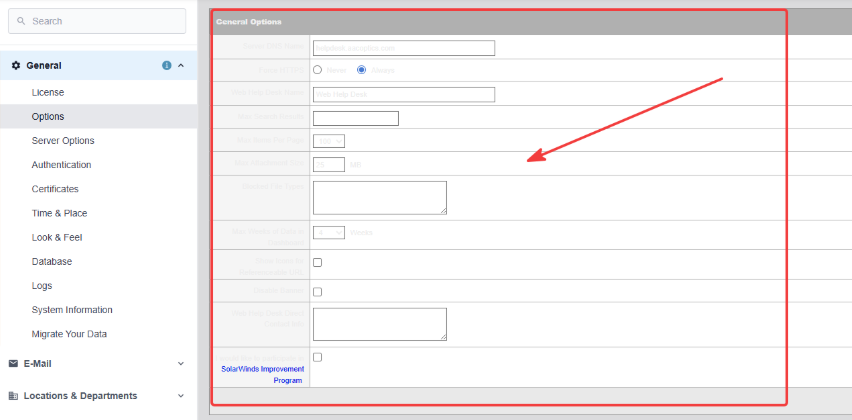Open the Max Items Per Page dropdown
This screenshot has width=852, height=420.
coord(329,141)
